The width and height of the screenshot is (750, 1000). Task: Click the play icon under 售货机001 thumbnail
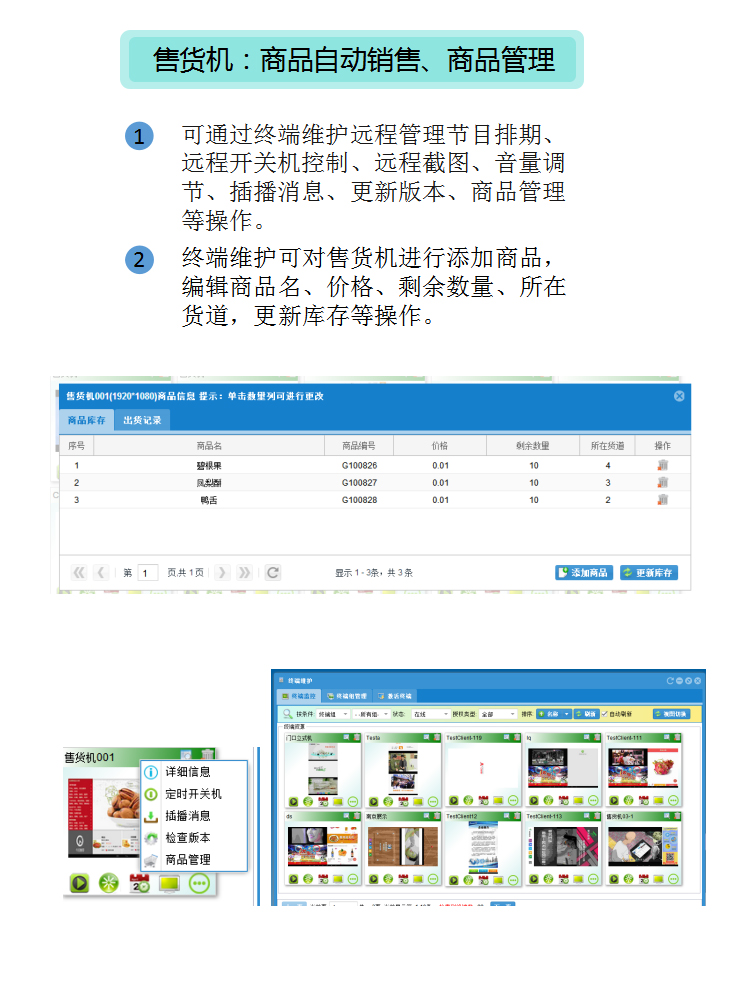coord(79,882)
